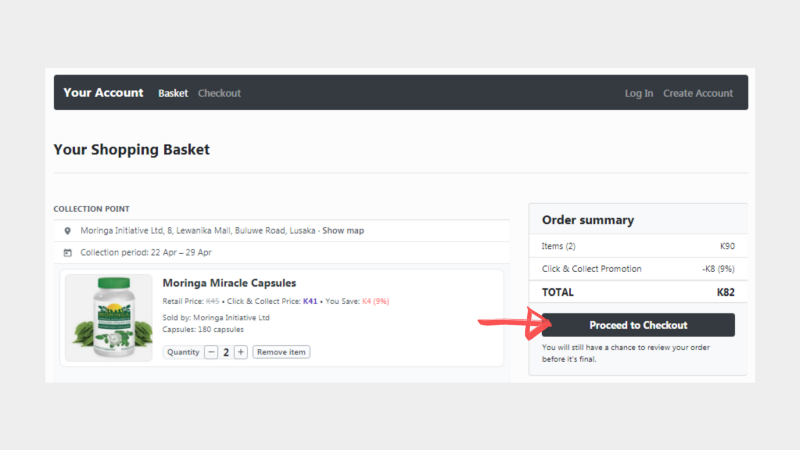Select the 'Collection period: 22 Apr – 29 Apr' text
The height and width of the screenshot is (450, 800).
click(146, 253)
